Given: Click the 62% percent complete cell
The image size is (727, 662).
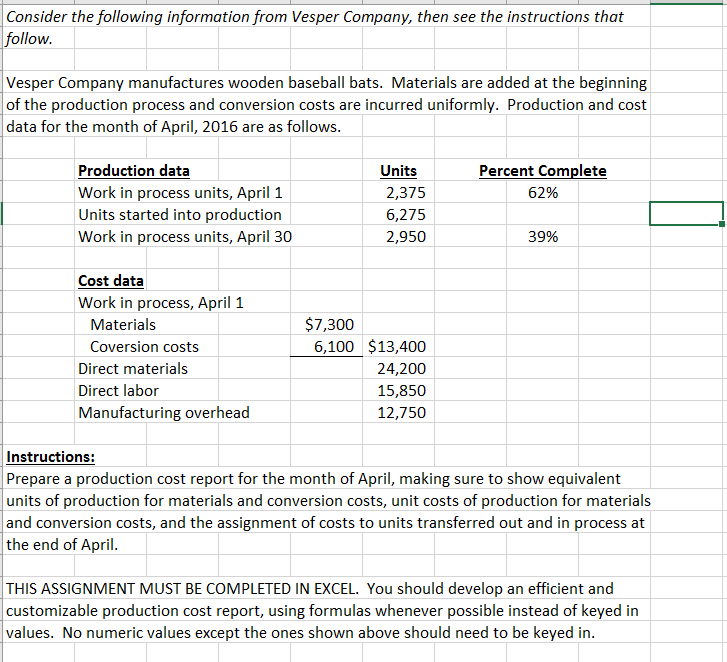Looking at the screenshot, I should pyautogui.click(x=543, y=192).
